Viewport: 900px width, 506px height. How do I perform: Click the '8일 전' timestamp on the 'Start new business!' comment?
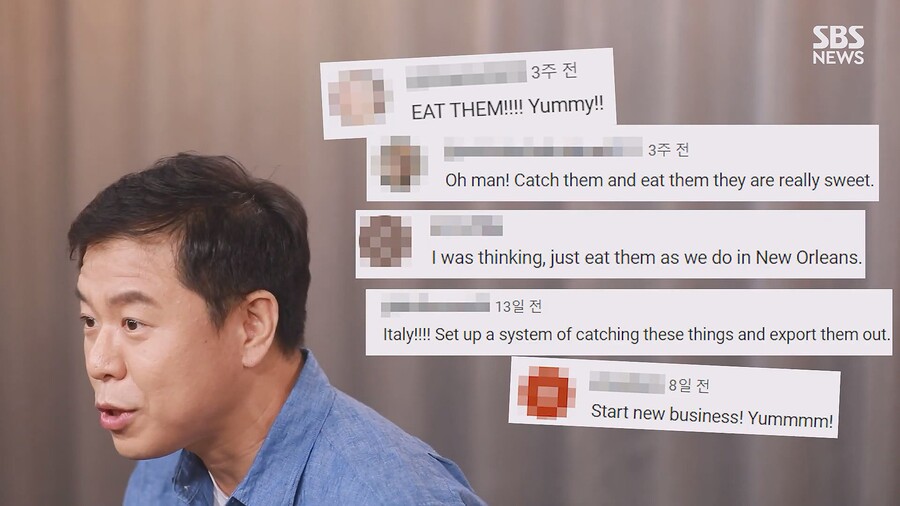click(x=689, y=385)
